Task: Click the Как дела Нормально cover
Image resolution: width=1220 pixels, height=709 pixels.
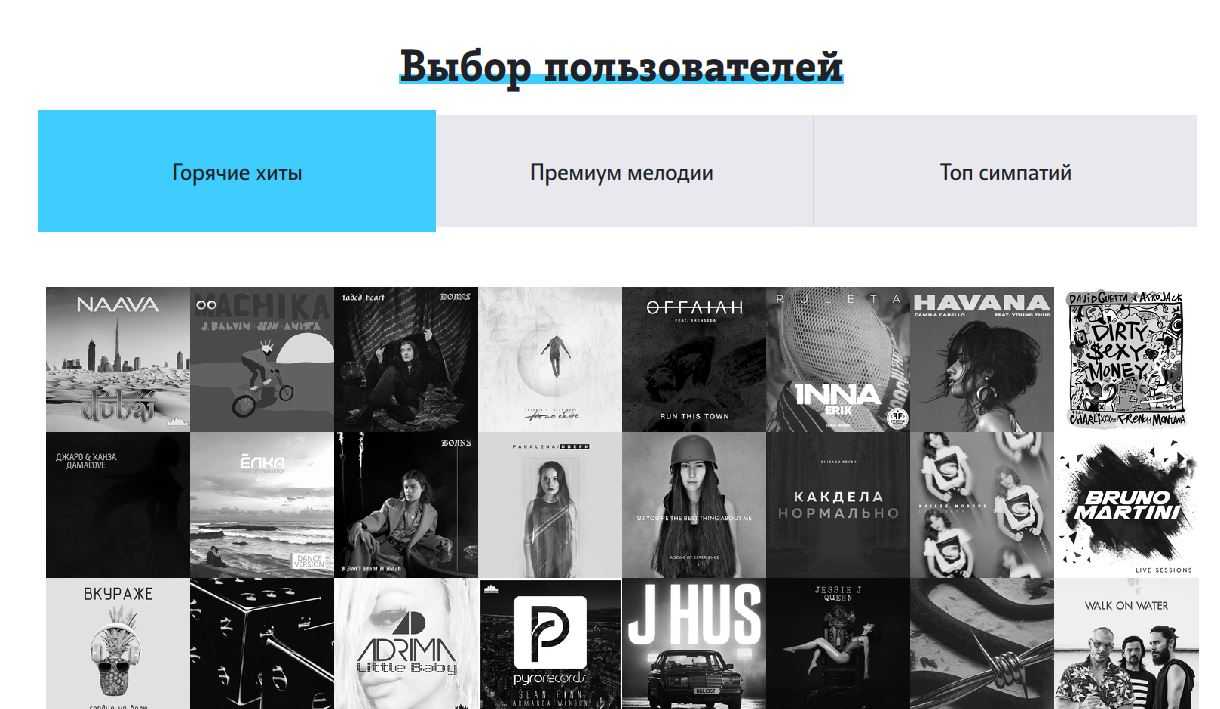Action: click(838, 505)
